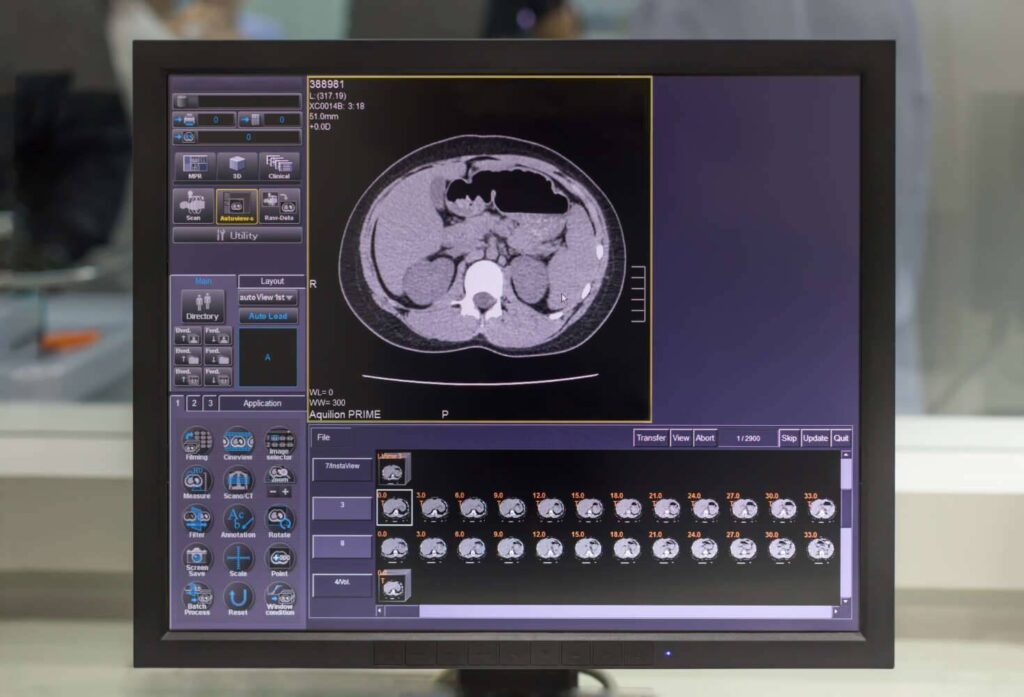1024x697 pixels.
Task: Open the Annotation tool
Action: (238, 519)
